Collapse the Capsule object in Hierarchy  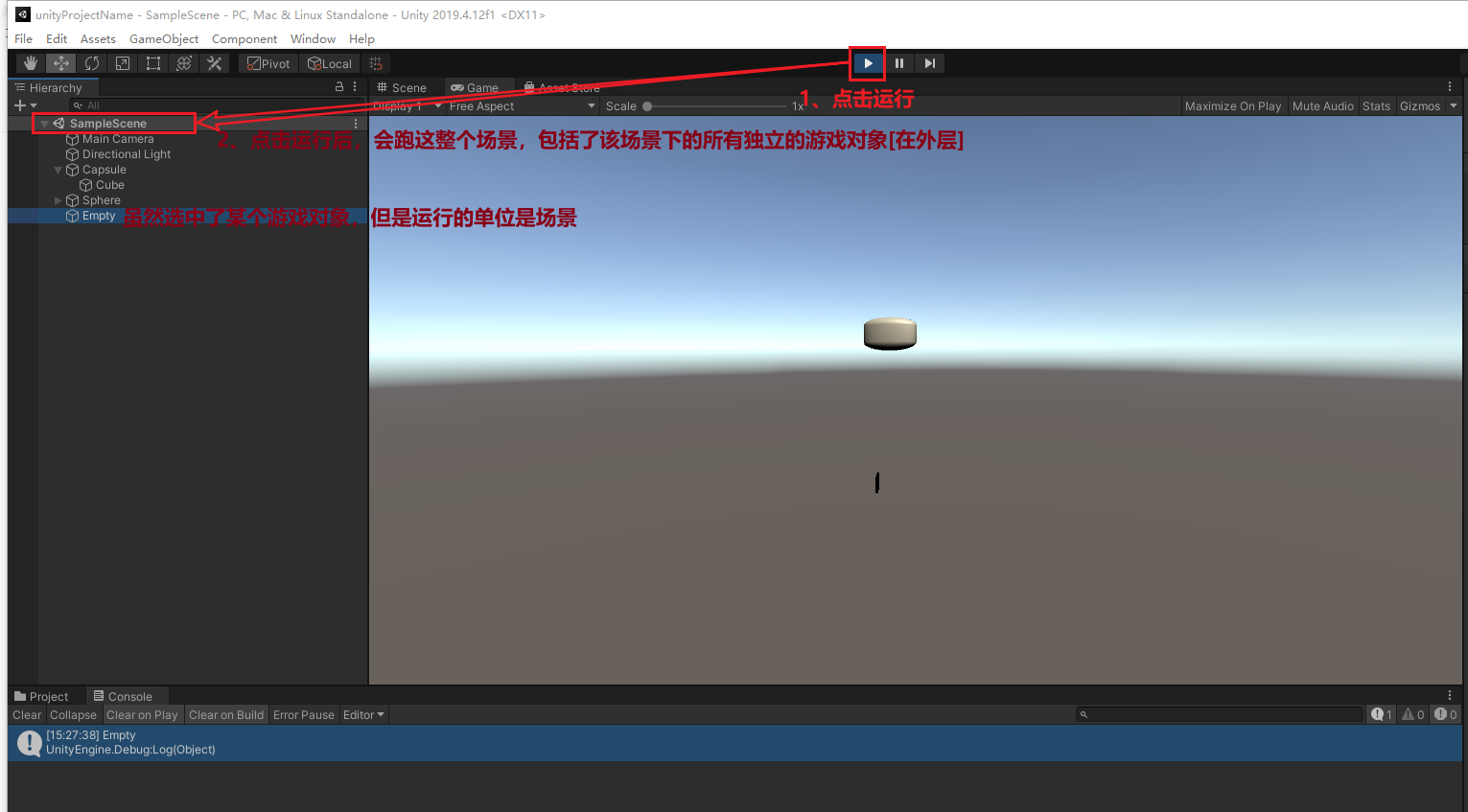pyautogui.click(x=58, y=170)
